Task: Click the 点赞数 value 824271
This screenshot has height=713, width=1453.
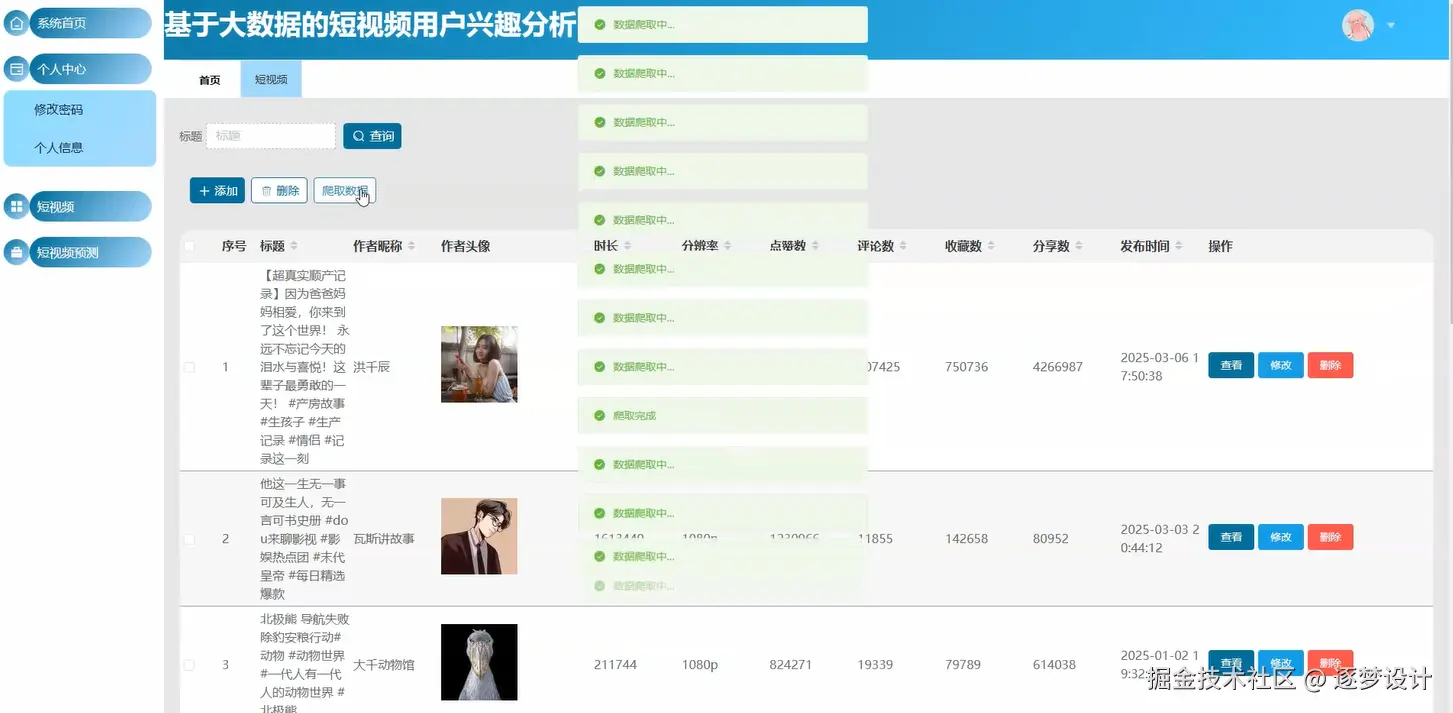Action: pyautogui.click(x=790, y=665)
